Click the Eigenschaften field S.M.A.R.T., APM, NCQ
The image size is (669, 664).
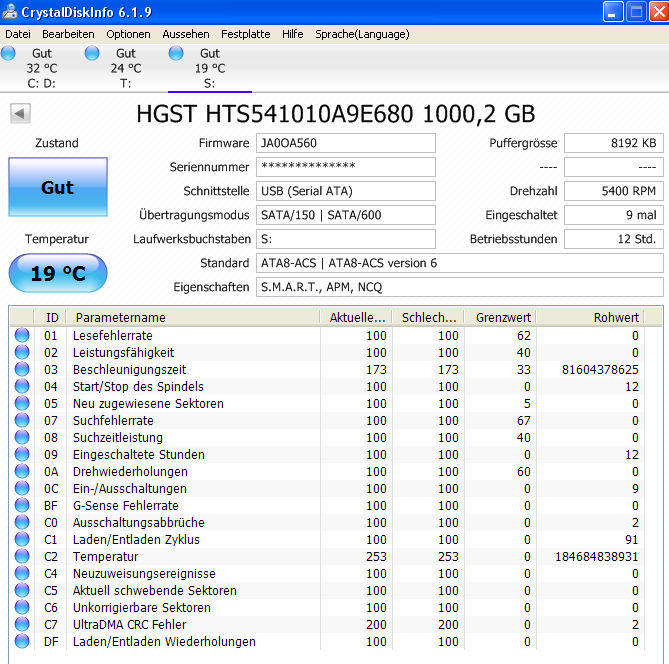(460, 287)
